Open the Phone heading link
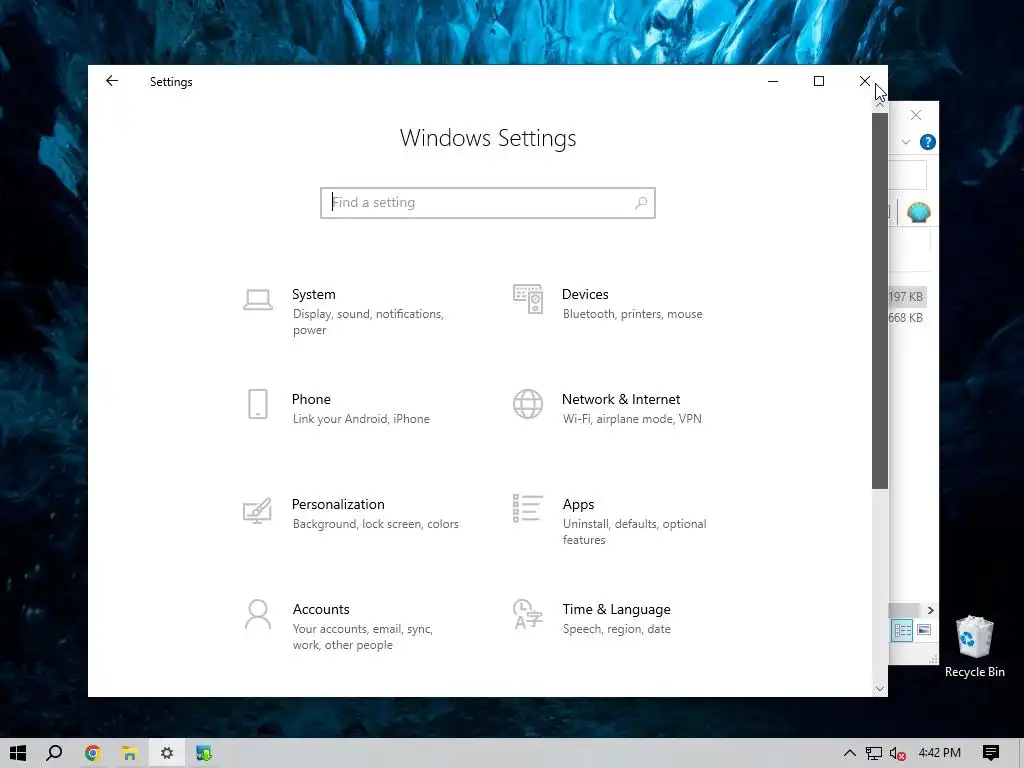Viewport: 1024px width, 768px height. coord(311,399)
